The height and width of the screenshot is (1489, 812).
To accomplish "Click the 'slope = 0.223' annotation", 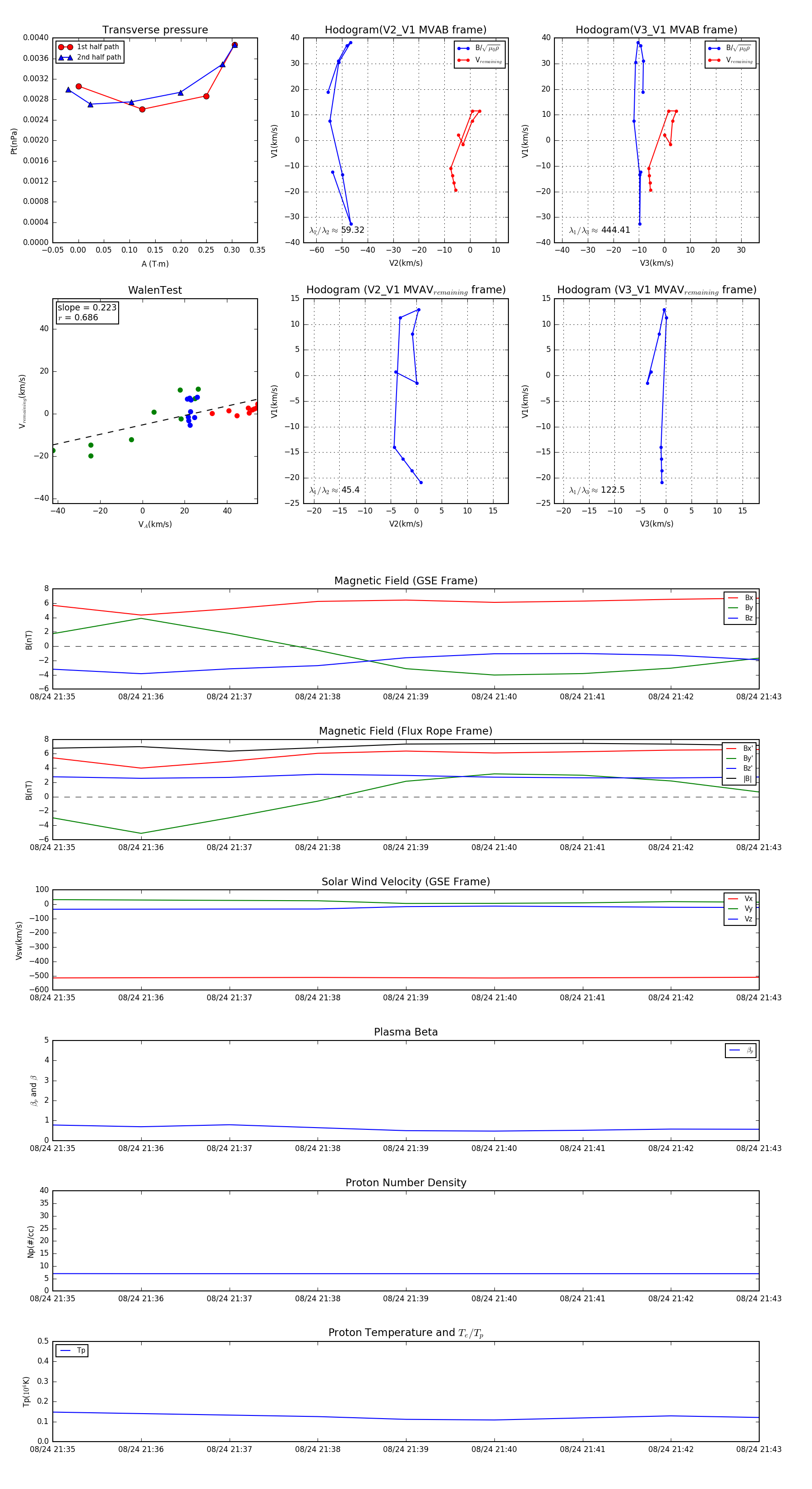I will tap(87, 308).
